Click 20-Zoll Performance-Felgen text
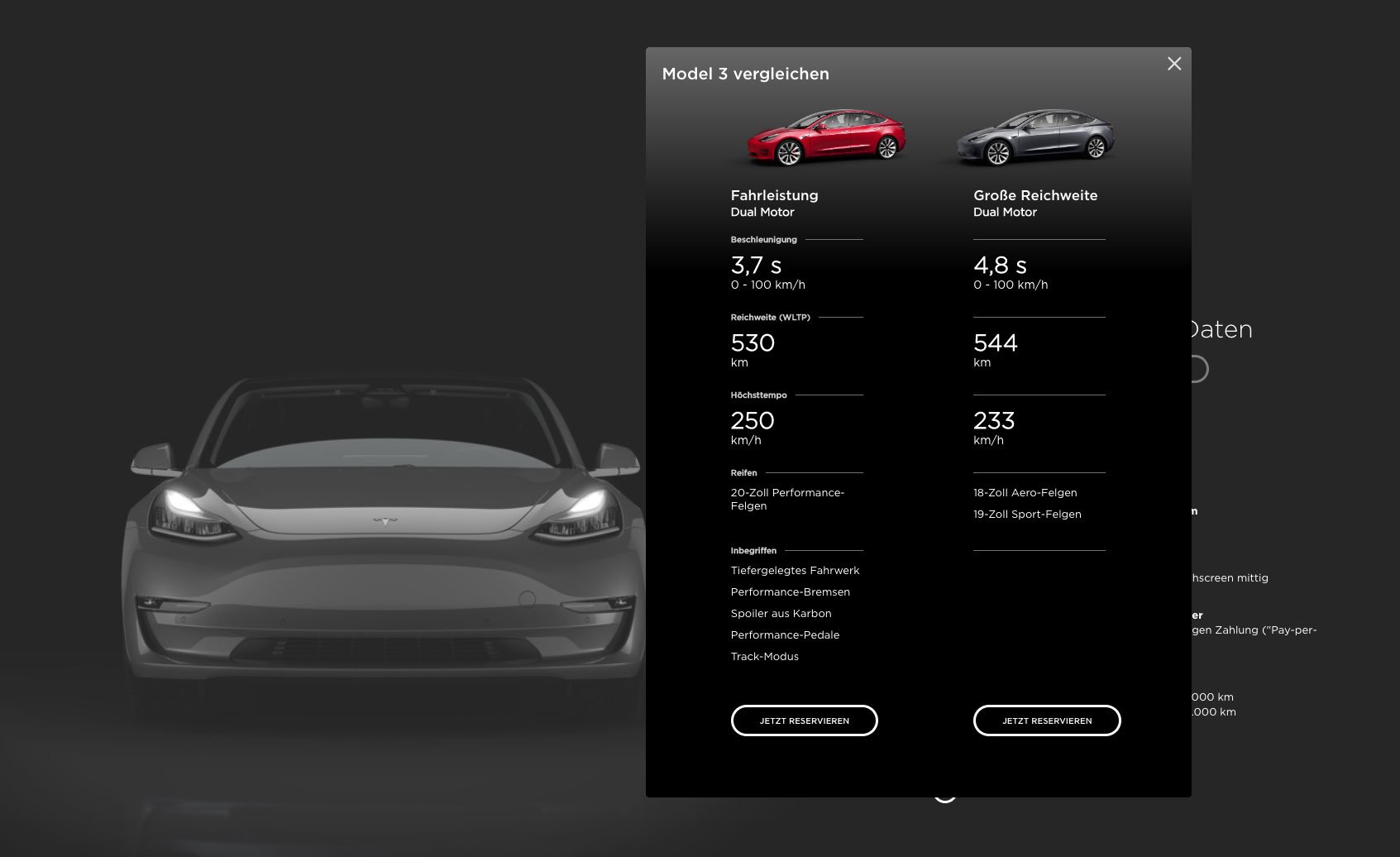 coord(787,499)
